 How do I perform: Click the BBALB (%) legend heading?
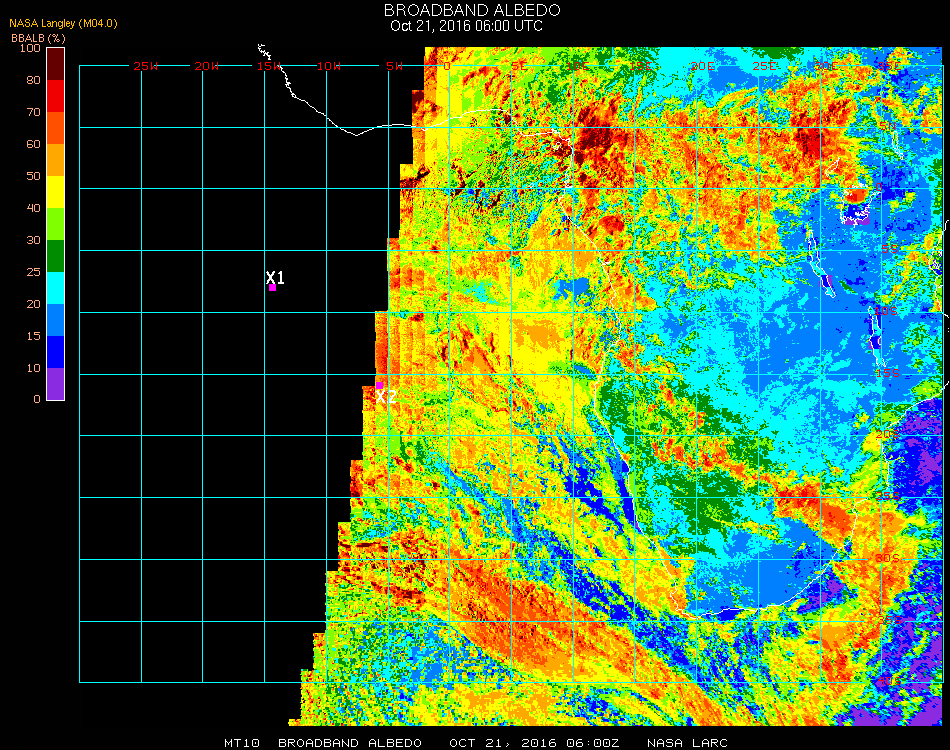[x=38, y=37]
